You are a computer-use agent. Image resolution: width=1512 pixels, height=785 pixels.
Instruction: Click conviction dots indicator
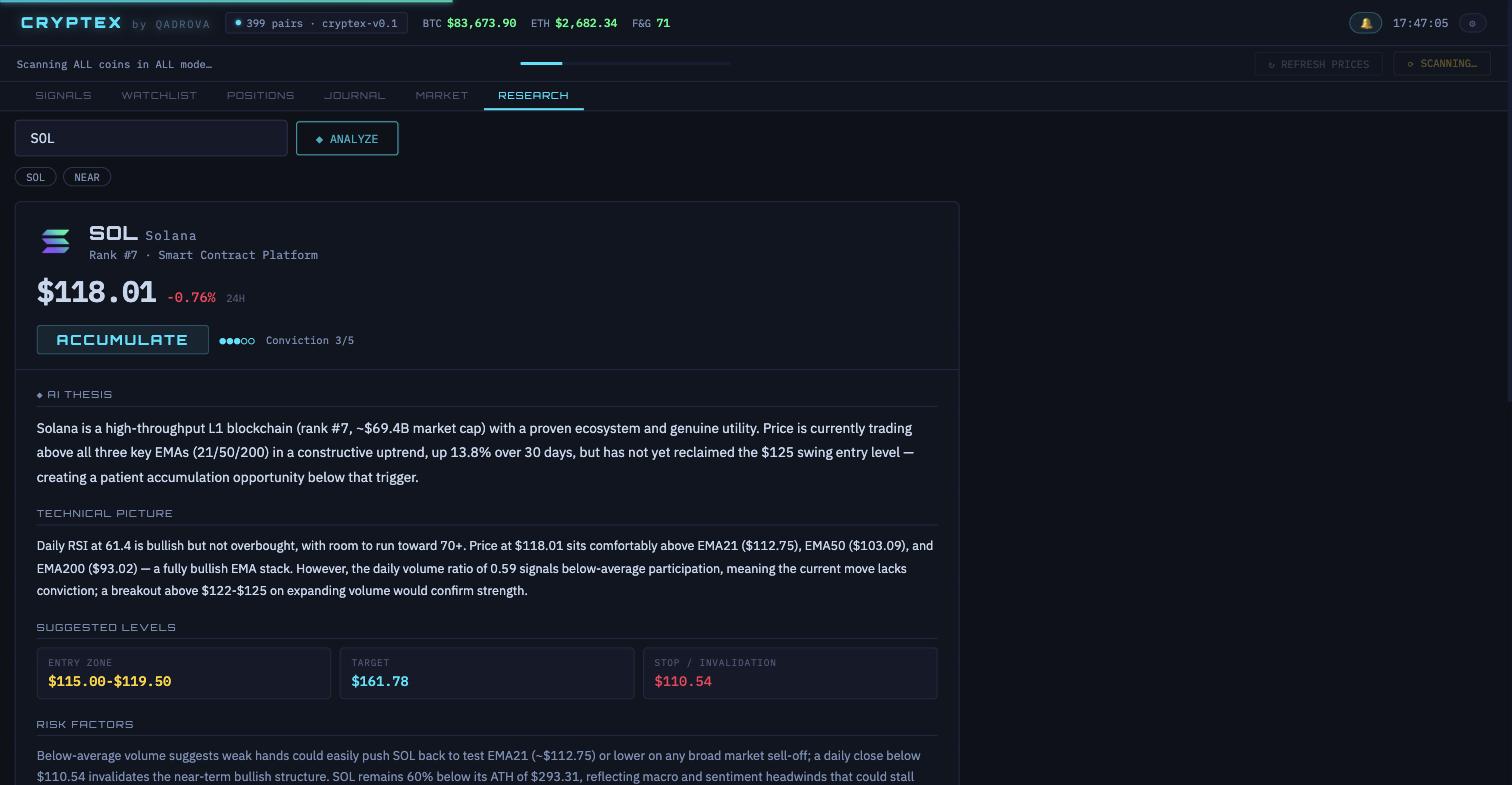237,341
